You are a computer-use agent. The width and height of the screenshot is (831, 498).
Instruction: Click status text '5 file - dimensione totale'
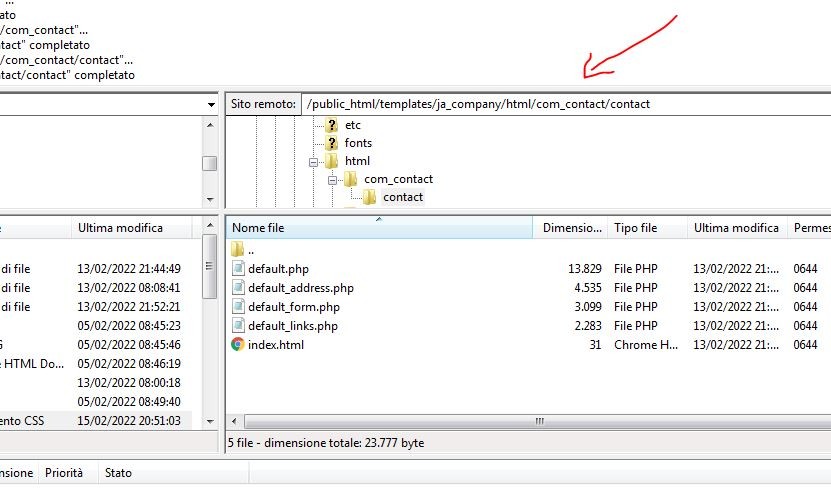[x=326, y=443]
